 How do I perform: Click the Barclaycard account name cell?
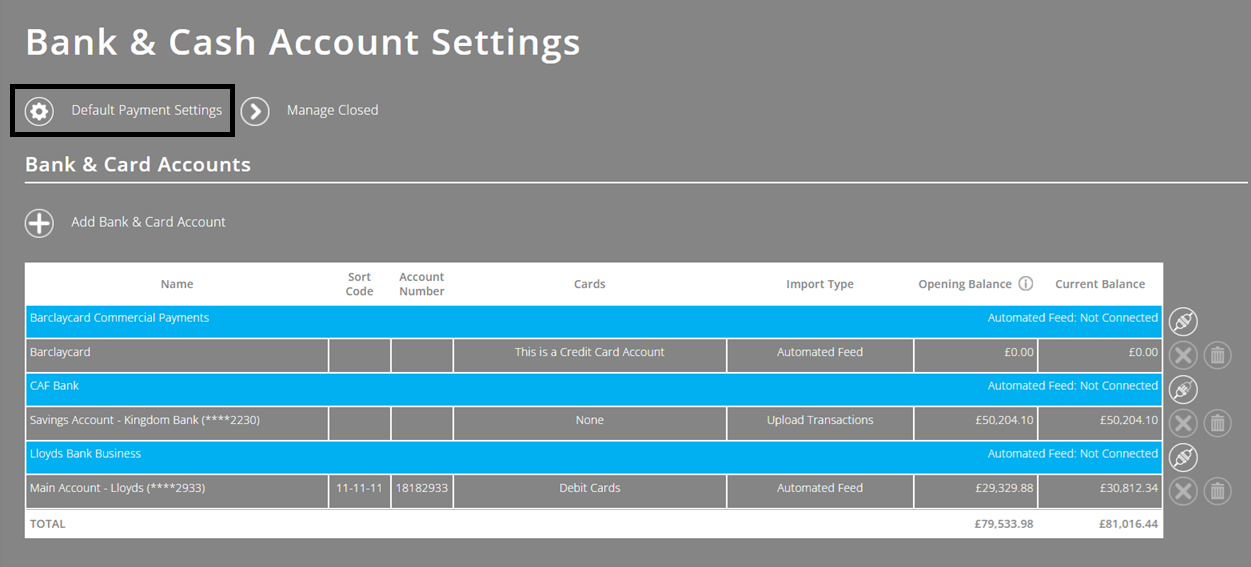click(x=177, y=354)
